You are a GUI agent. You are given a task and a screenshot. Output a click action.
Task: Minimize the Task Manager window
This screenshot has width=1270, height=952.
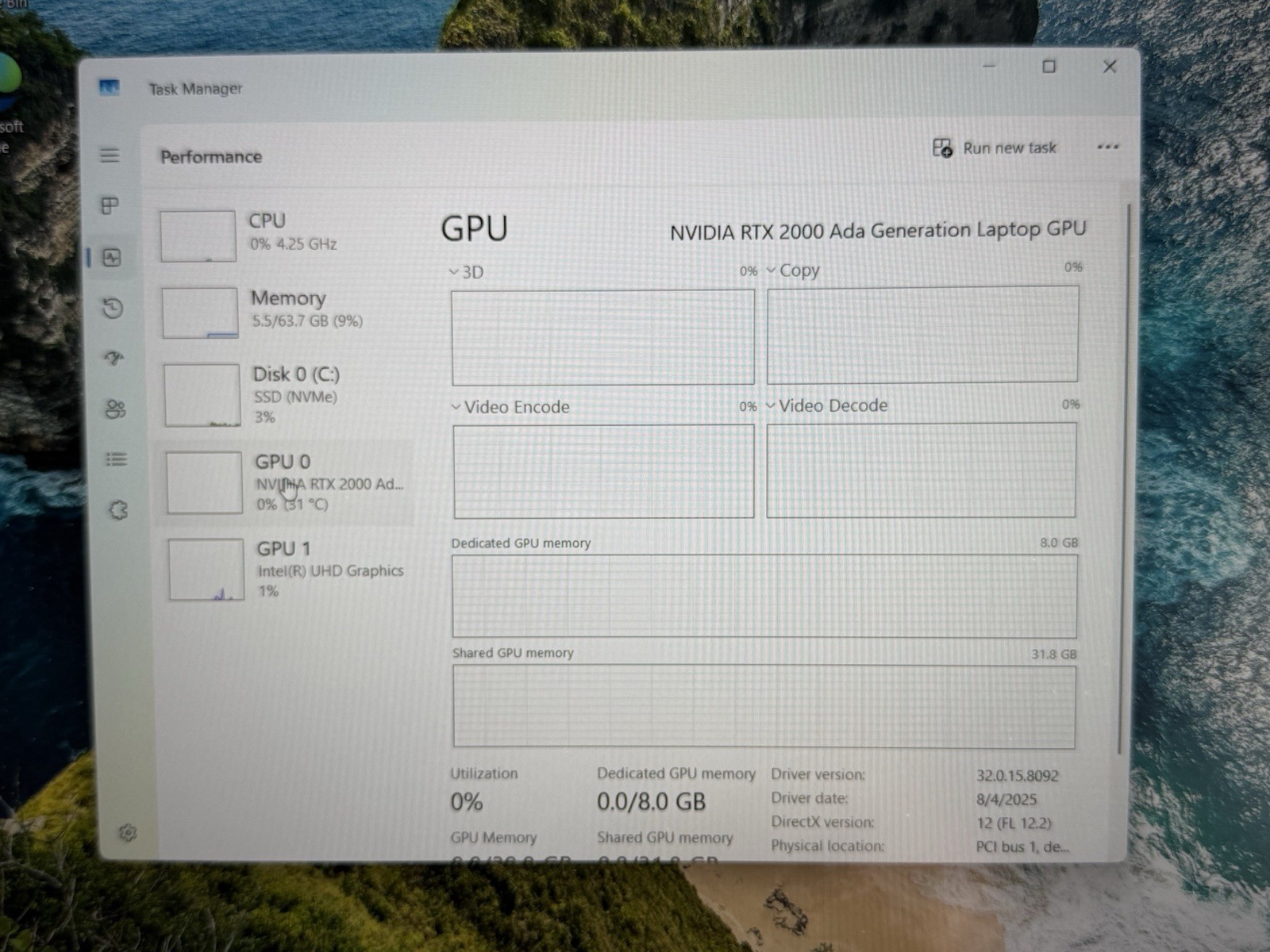click(x=989, y=66)
